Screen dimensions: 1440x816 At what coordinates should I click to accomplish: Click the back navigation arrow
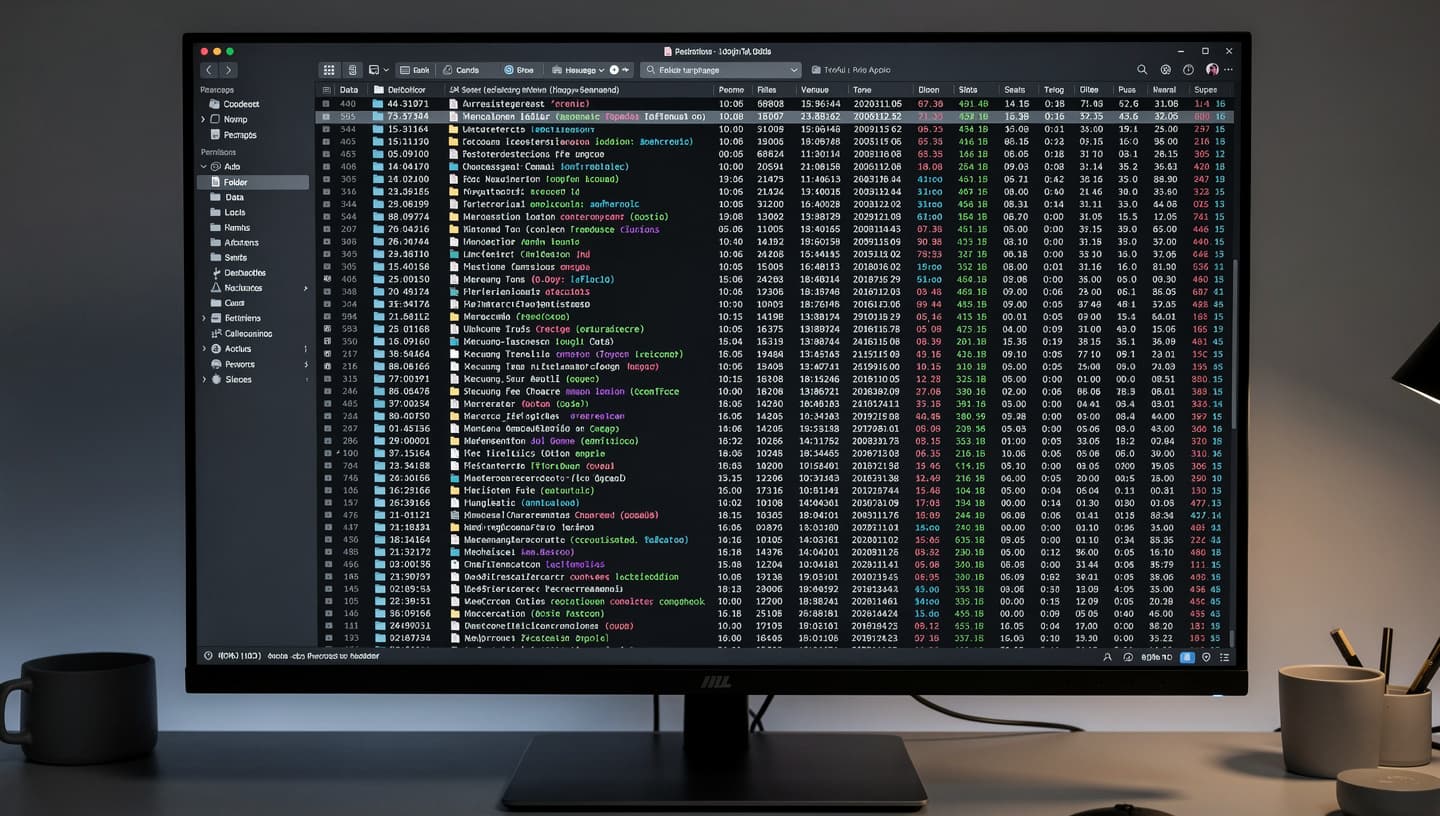click(209, 70)
